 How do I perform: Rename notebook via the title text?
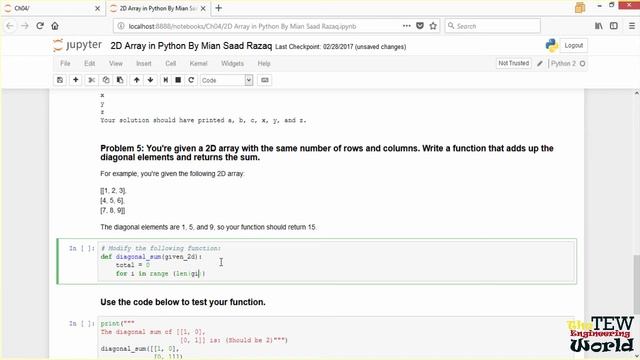[x=191, y=46]
